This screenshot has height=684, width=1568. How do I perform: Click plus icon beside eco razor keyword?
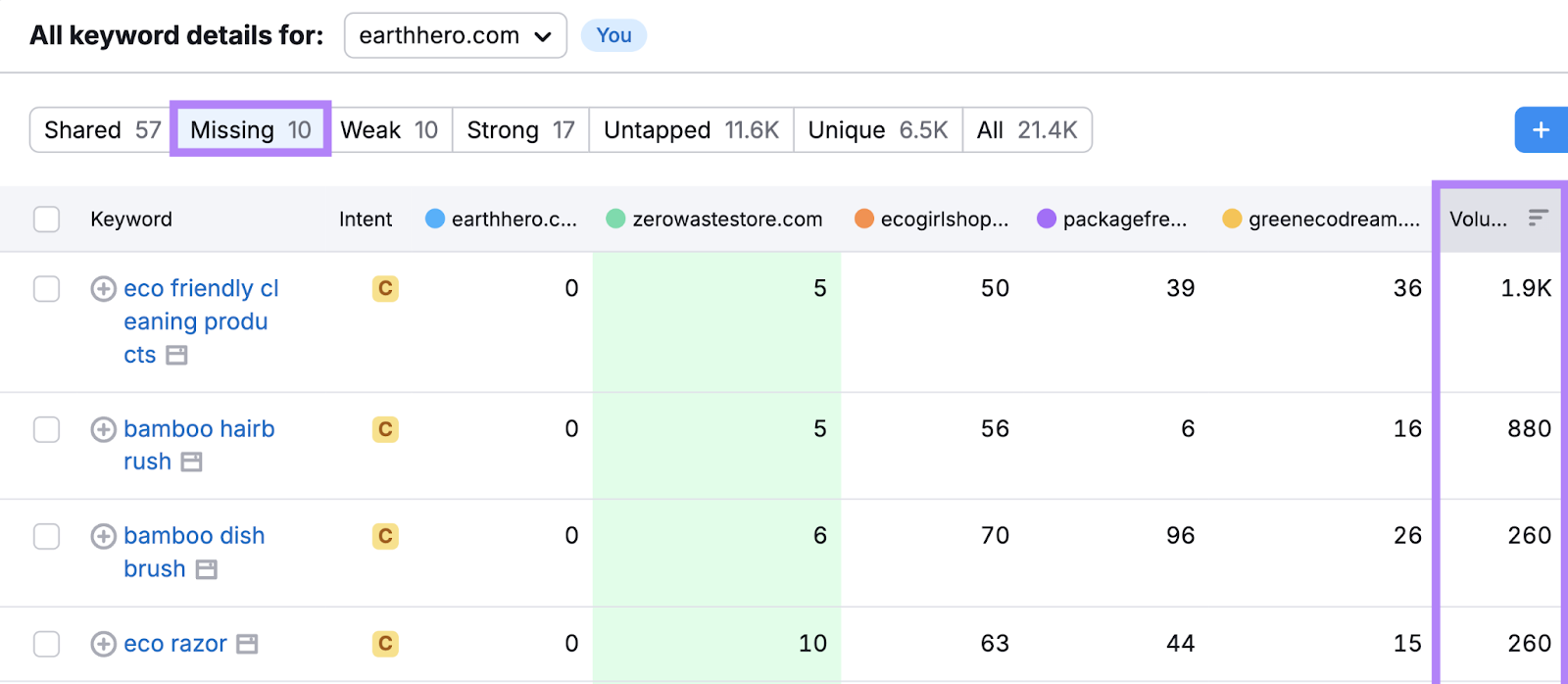click(103, 644)
